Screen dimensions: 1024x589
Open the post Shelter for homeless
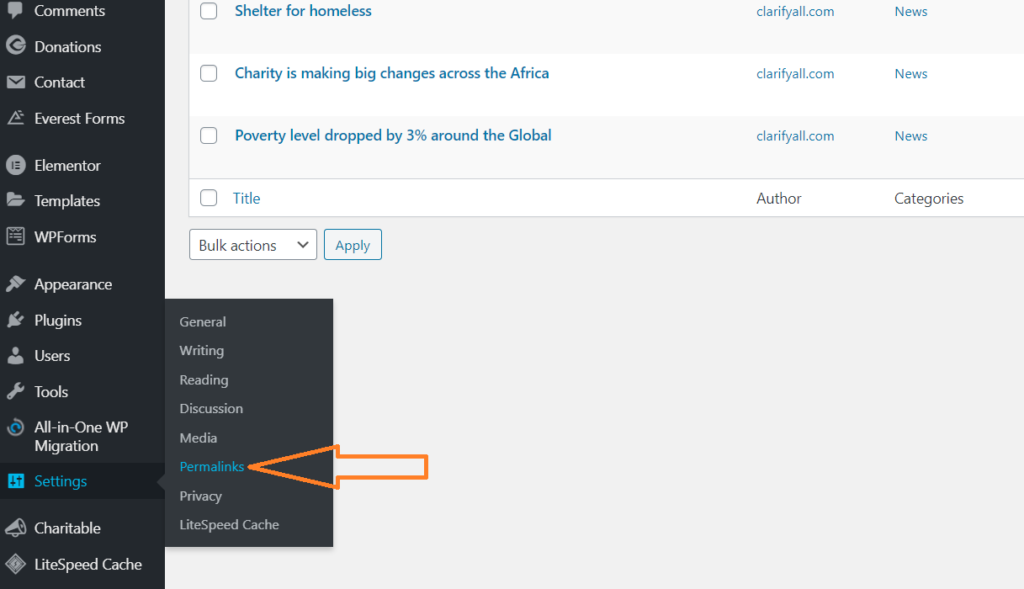(303, 10)
